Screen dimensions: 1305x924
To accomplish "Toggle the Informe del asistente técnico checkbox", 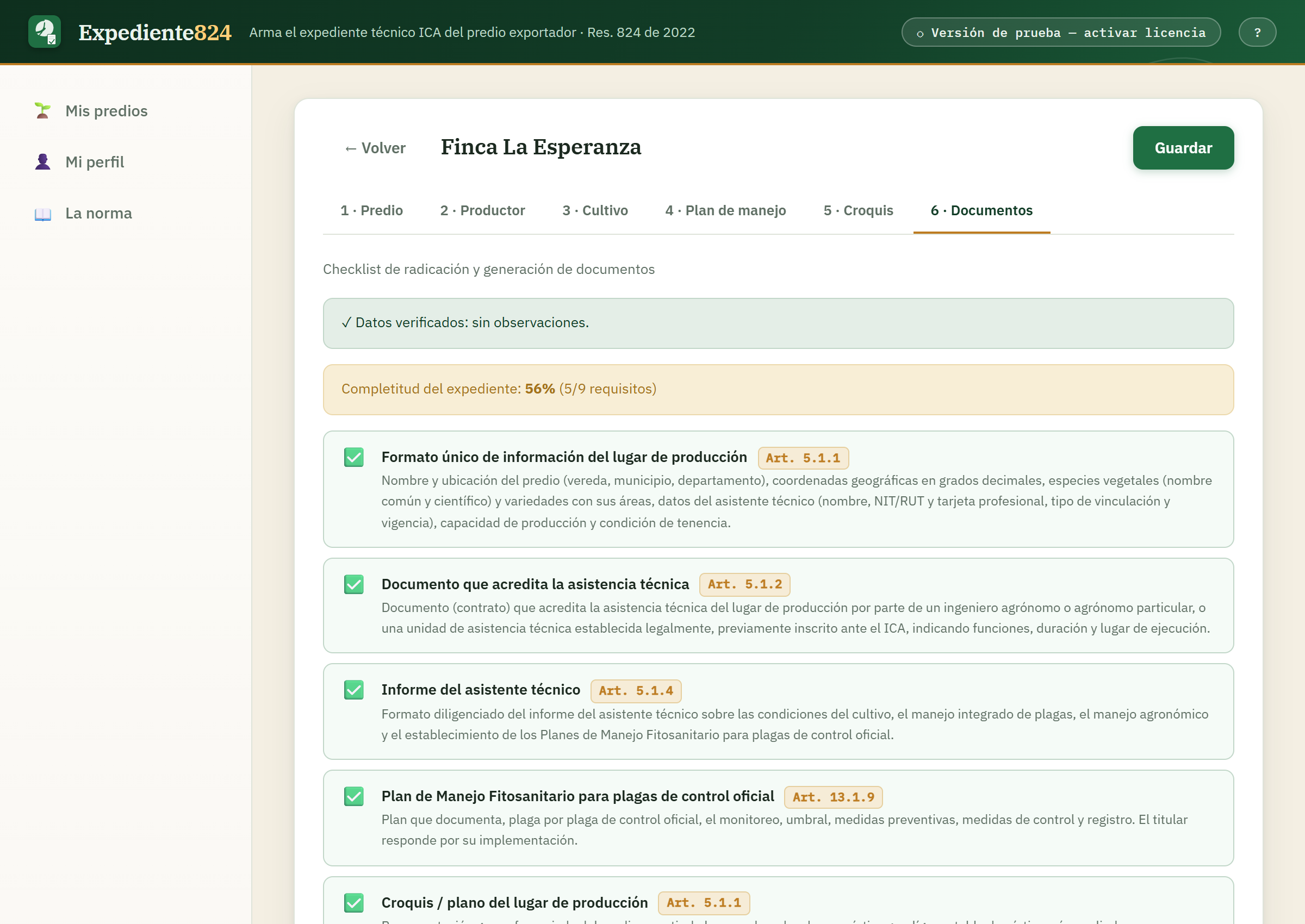I will pyautogui.click(x=354, y=690).
